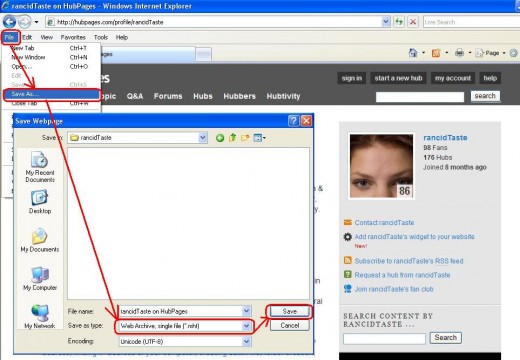Screen dimensions: 520x360
Task: Open the View menu
Action: pos(47,37)
